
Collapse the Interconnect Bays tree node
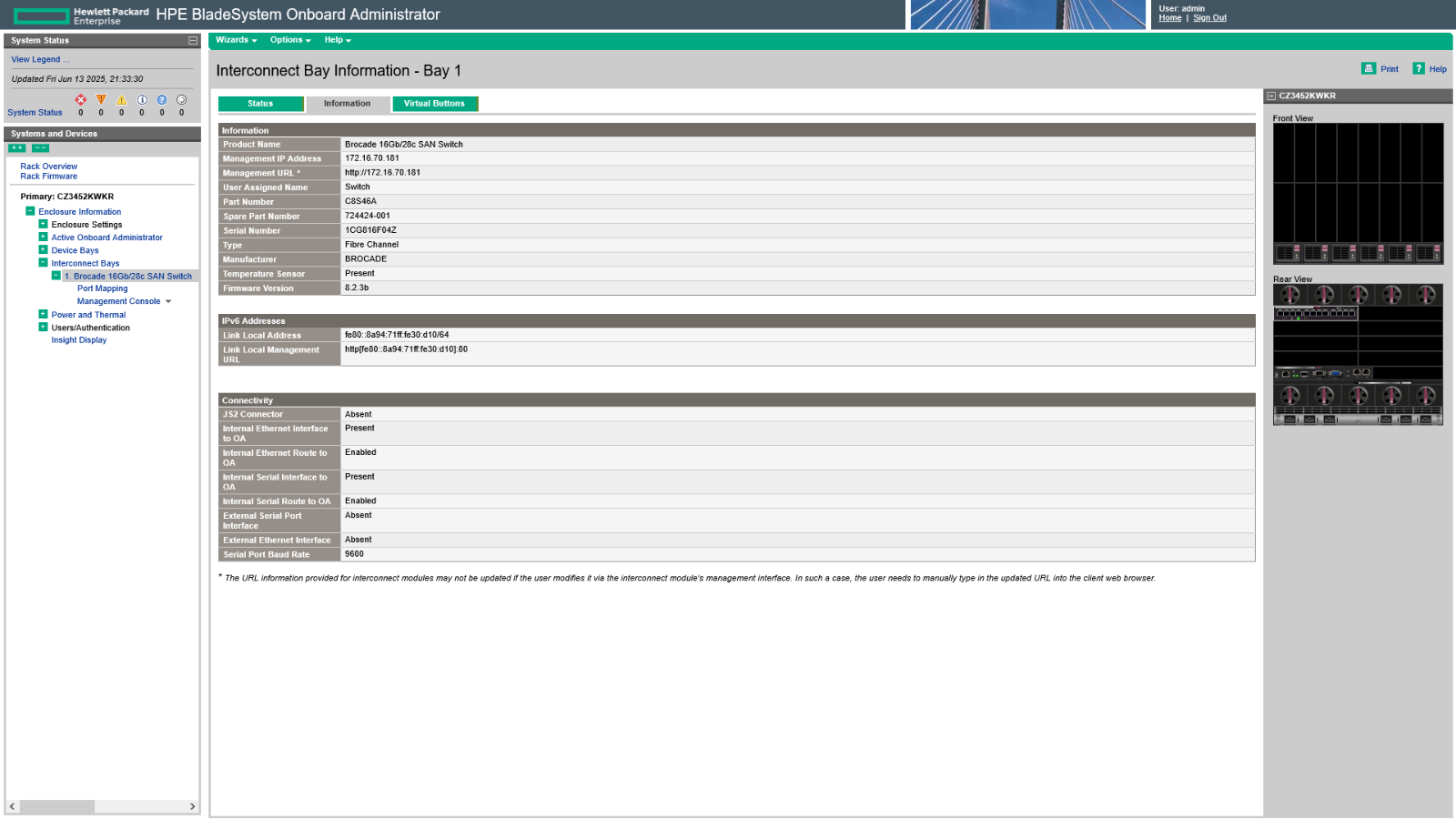(43, 262)
